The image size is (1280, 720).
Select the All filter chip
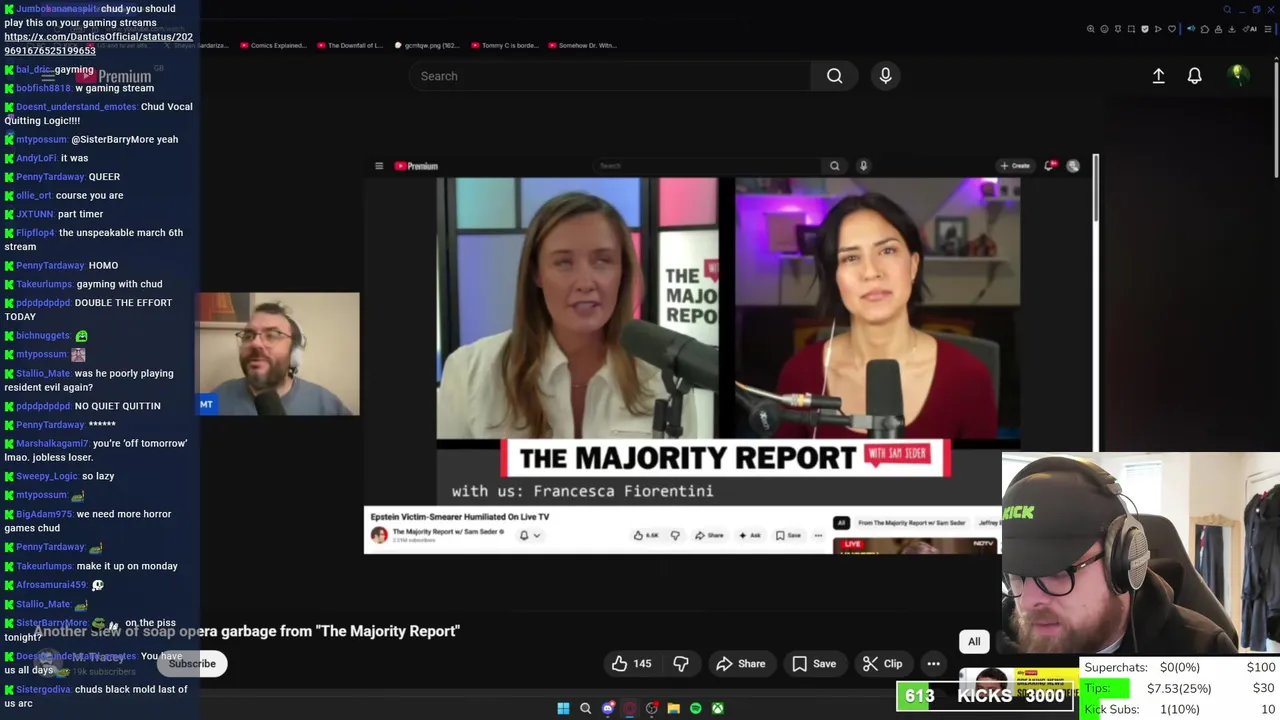click(974, 642)
